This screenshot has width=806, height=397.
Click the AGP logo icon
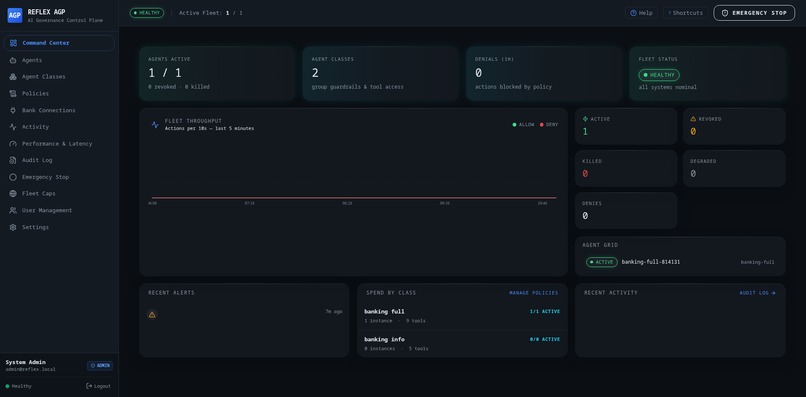coord(14,15)
